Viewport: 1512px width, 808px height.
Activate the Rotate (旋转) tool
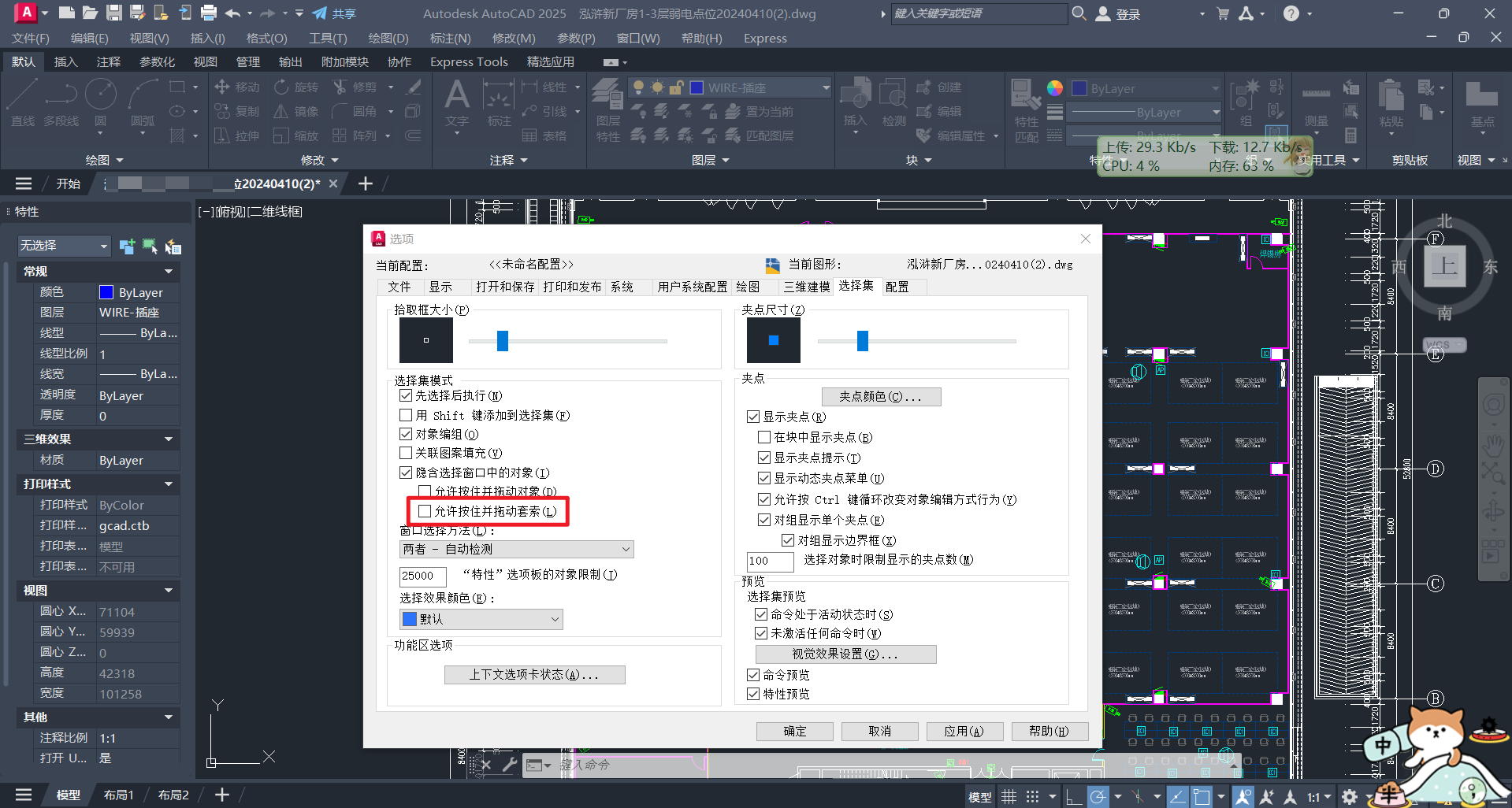(297, 87)
